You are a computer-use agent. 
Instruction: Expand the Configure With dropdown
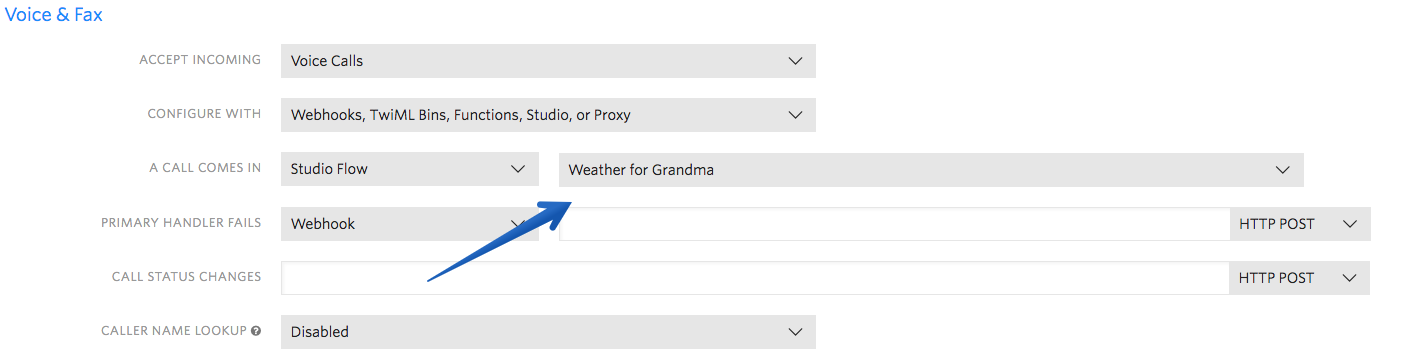[548, 115]
